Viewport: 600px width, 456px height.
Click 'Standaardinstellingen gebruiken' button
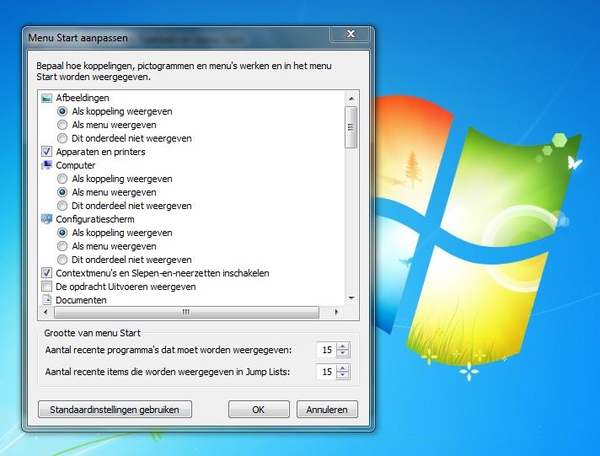click(x=115, y=409)
